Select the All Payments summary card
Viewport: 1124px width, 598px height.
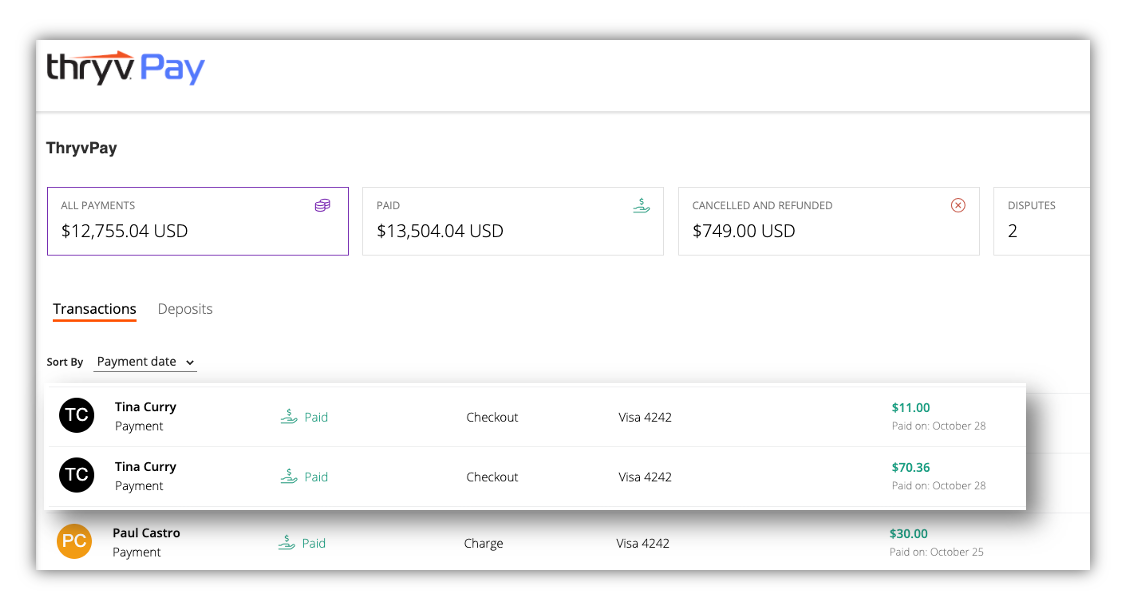198,222
